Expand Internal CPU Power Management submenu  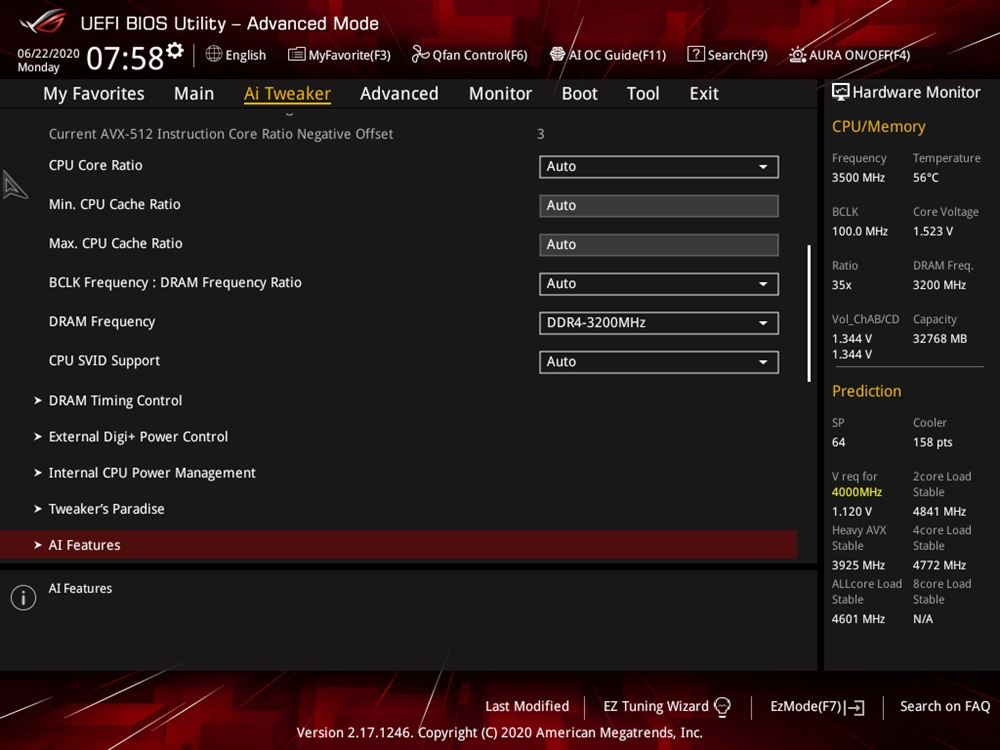point(145,473)
